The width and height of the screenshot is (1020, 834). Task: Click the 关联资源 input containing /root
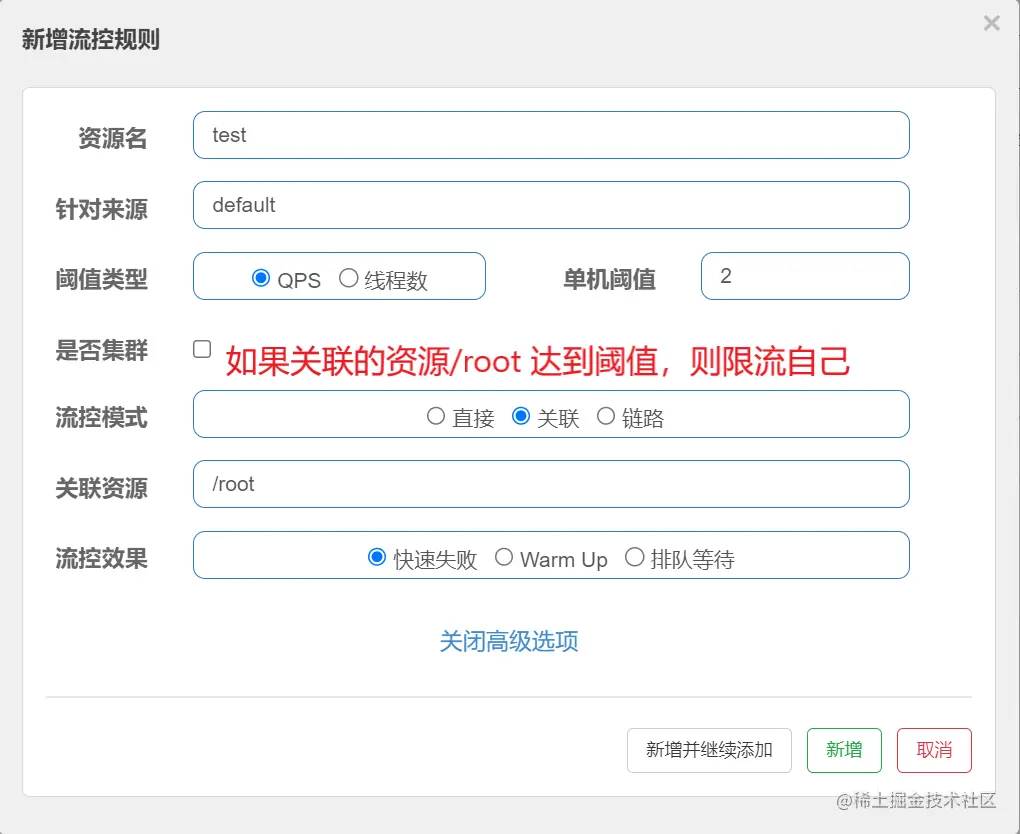click(550, 484)
